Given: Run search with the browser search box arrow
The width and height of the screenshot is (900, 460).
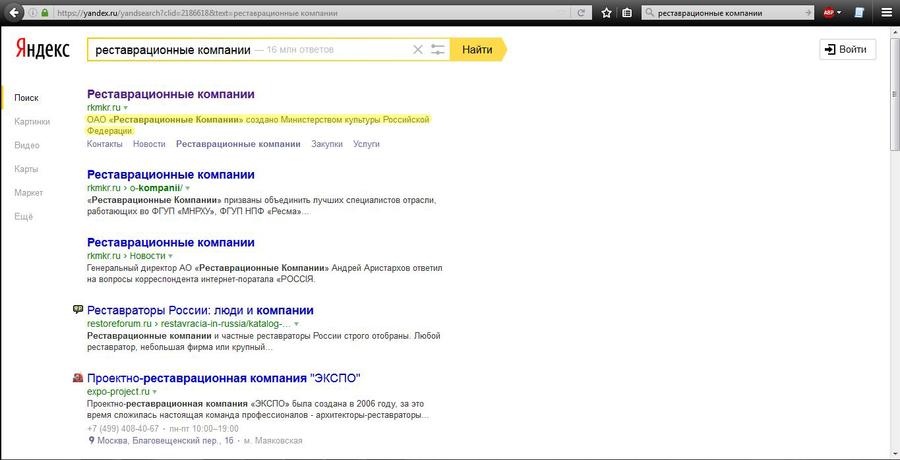Looking at the screenshot, I should tap(809, 13).
